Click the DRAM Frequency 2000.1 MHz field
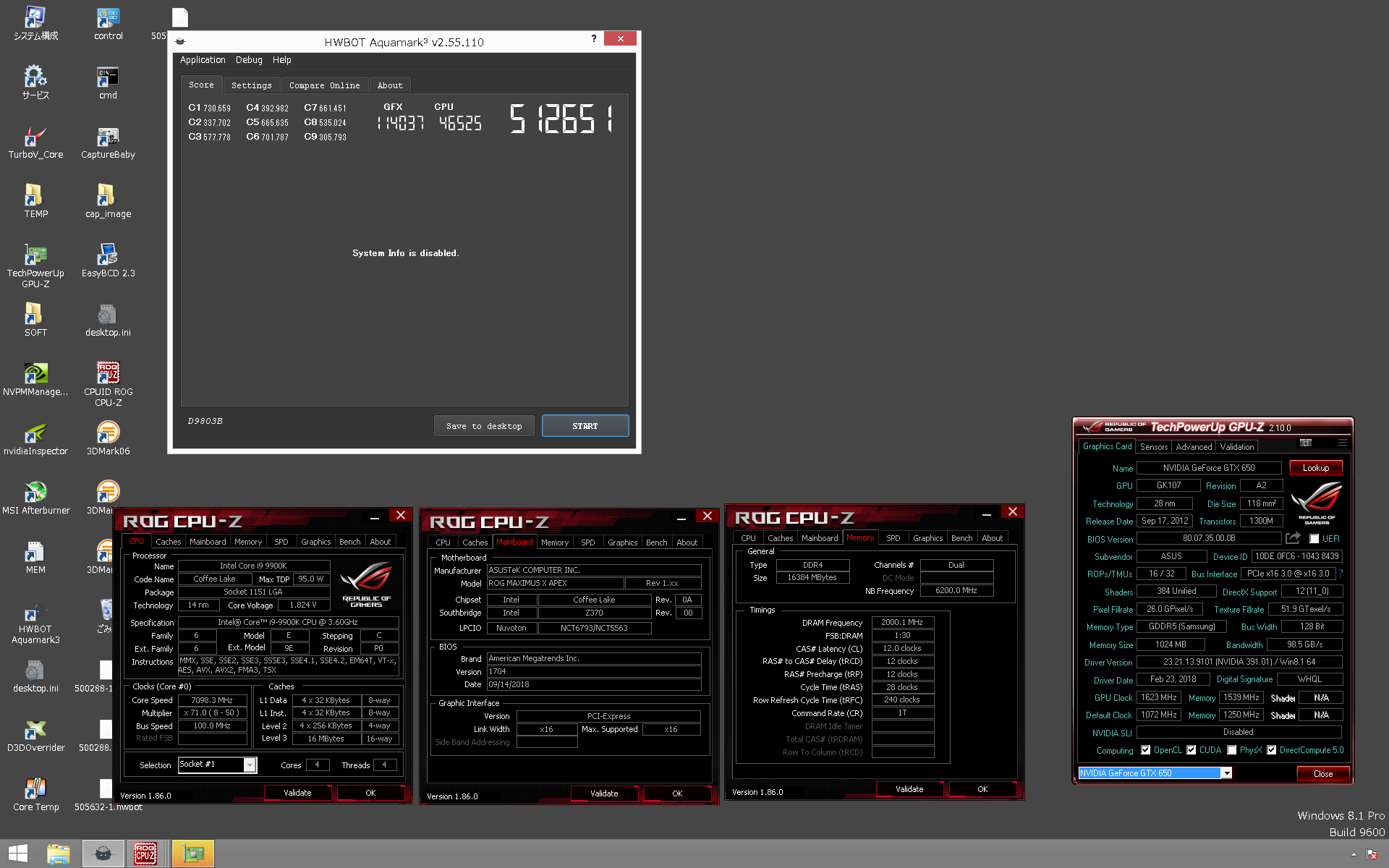This screenshot has height=868, width=1389. (903, 622)
